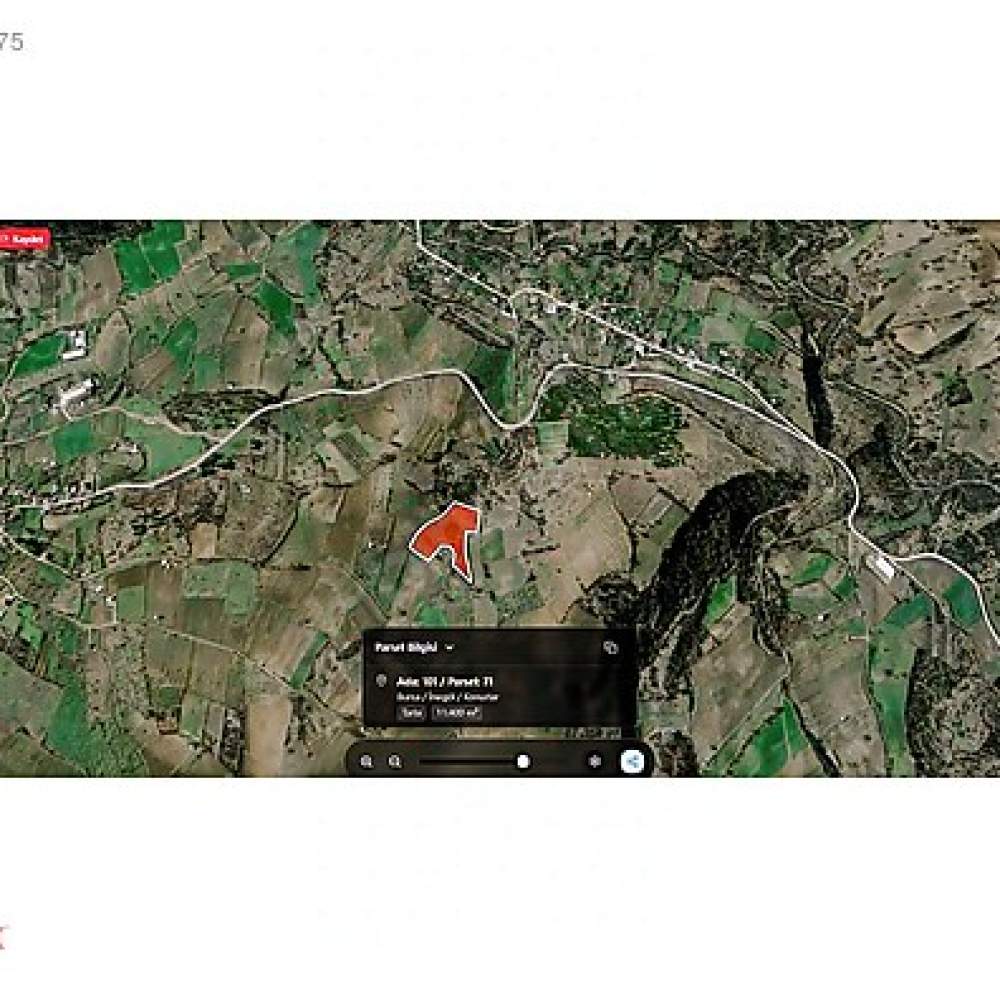Screen dimensions: 1000x1000
Task: Click the square-meter area tag
Action: tap(457, 713)
